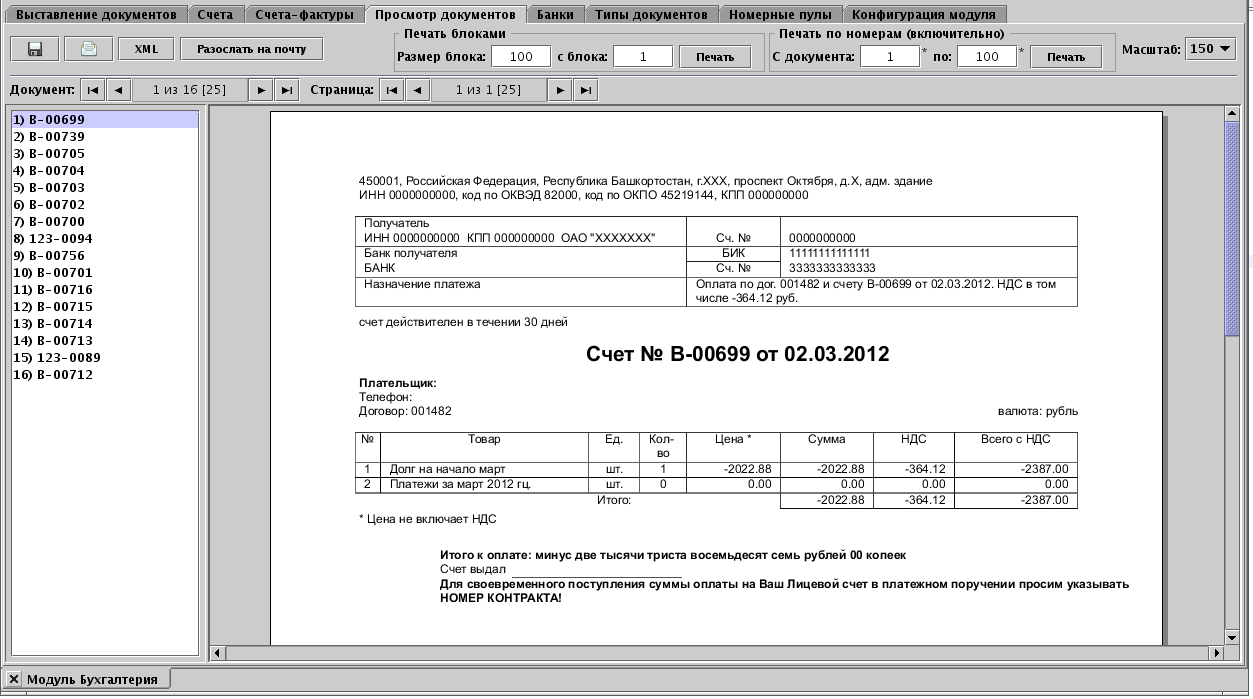Open the Масштаб zoom dropdown

click(x=1211, y=49)
